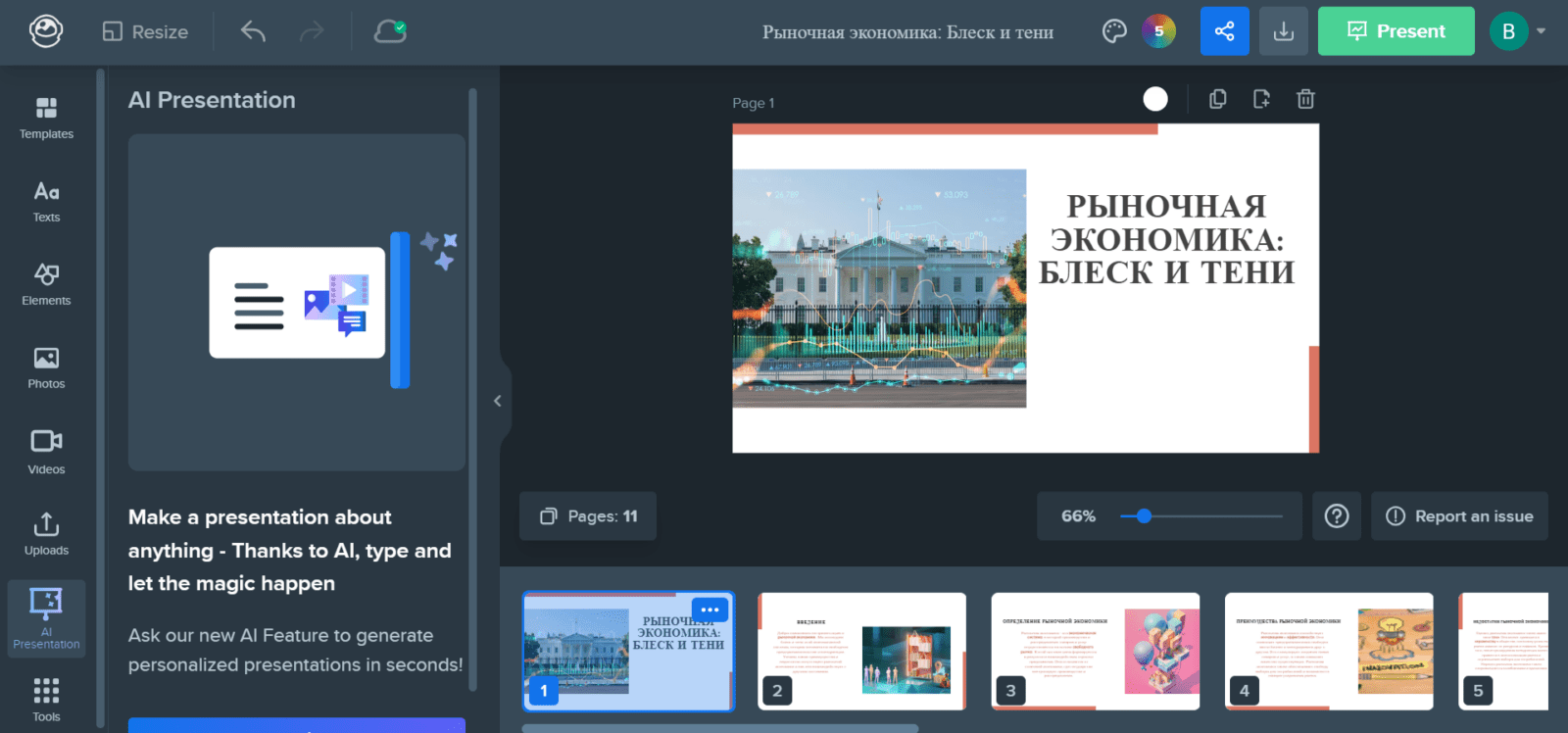Open the Templates panel
Screen dimensions: 1568x733
click(46, 119)
